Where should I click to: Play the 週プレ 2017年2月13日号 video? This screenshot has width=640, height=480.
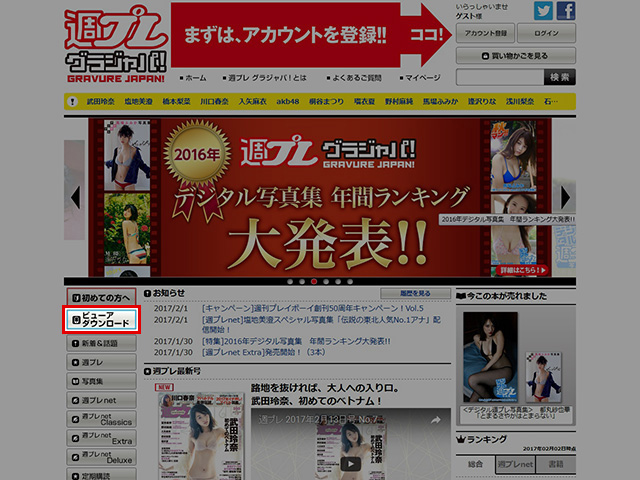pos(351,464)
